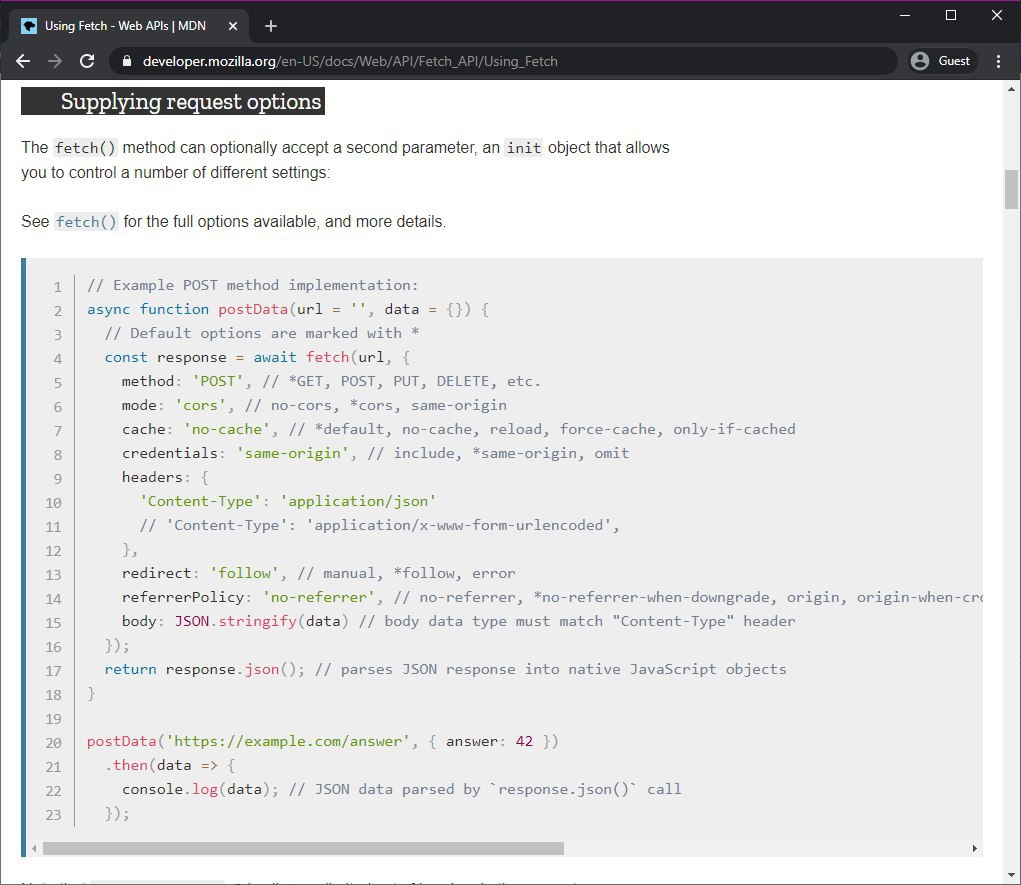Maximize the browser window
This screenshot has width=1021, height=885.
pyautogui.click(x=951, y=15)
